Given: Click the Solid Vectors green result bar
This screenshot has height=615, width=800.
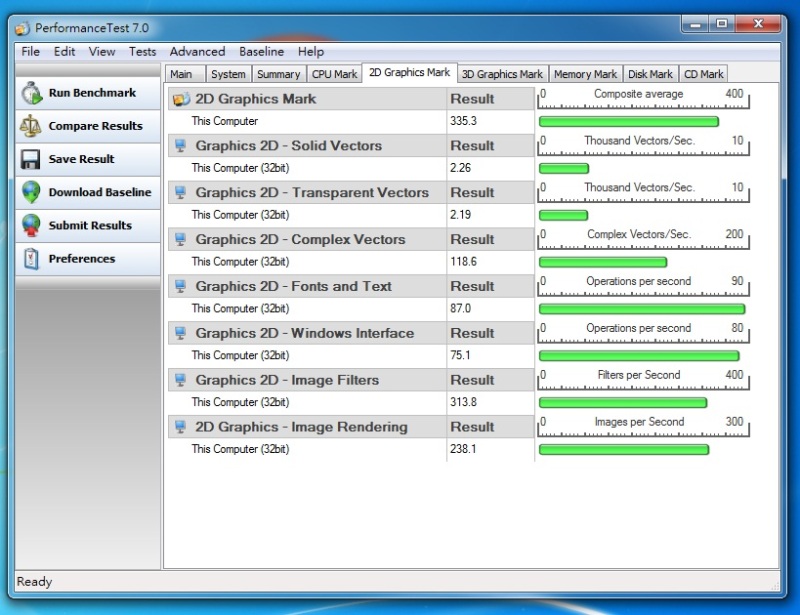Looking at the screenshot, I should 564,168.
